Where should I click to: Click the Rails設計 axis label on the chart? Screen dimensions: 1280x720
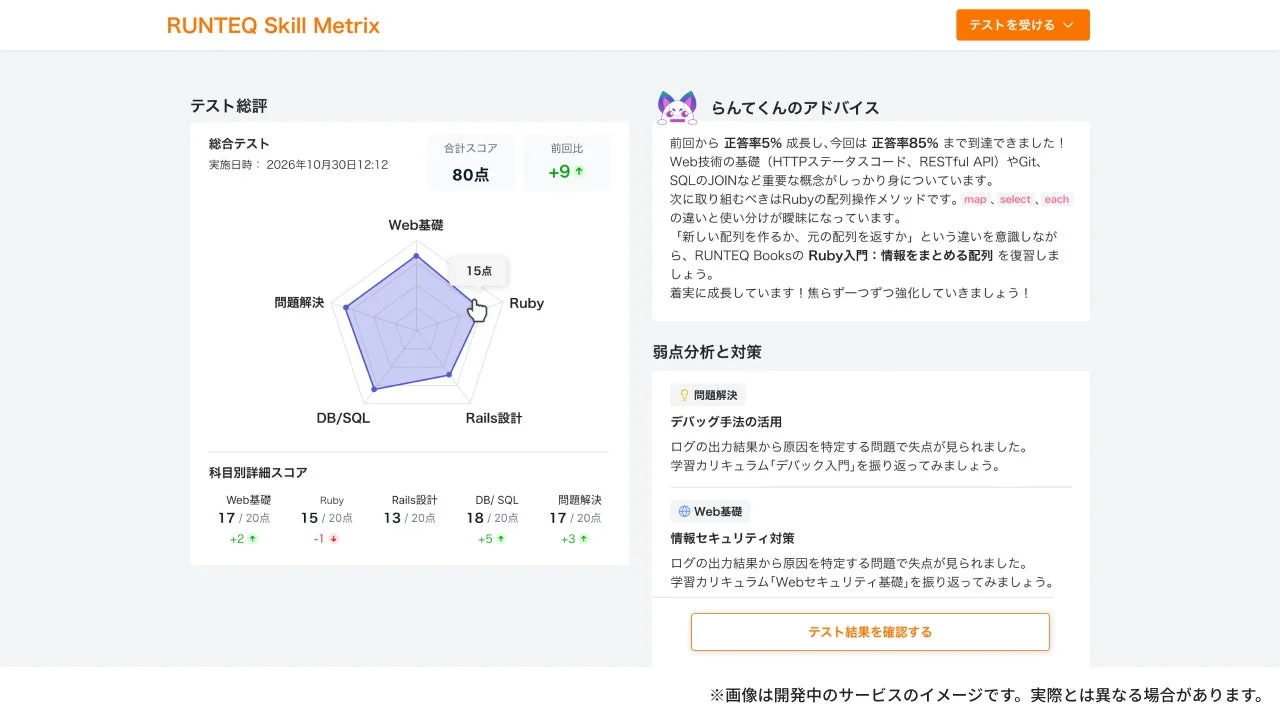click(x=493, y=418)
